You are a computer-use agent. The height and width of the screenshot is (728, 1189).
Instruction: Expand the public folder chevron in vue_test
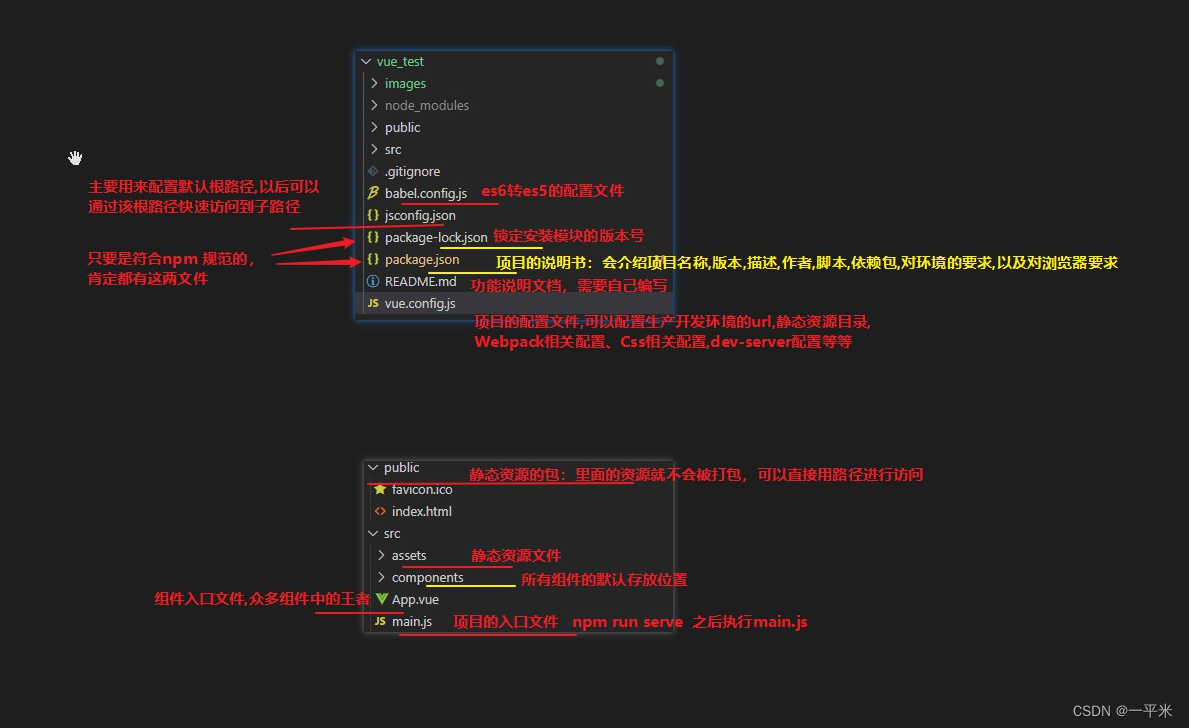pos(374,127)
